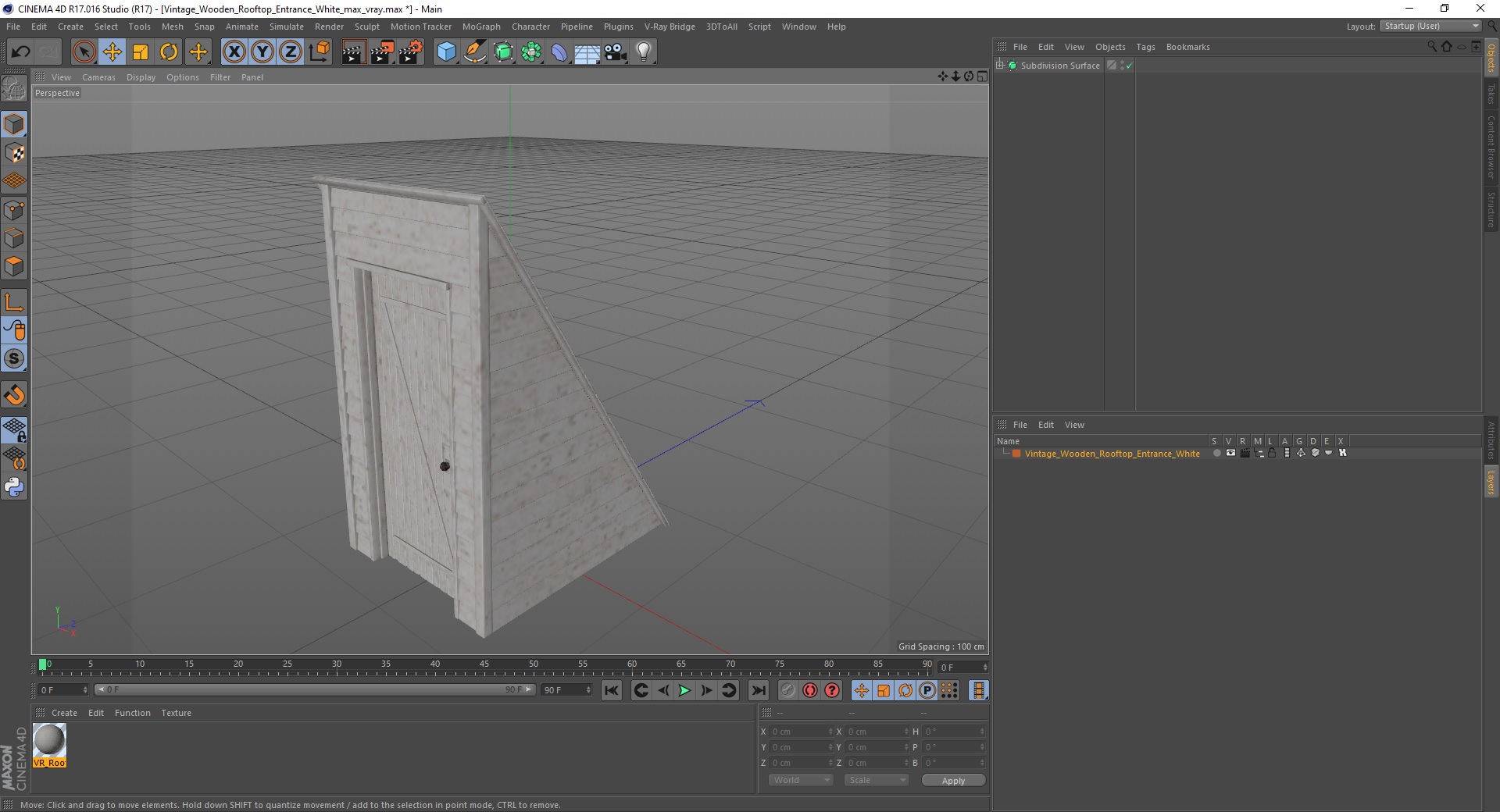Toggle Subdivision Surface visibility dots

click(x=1122, y=66)
